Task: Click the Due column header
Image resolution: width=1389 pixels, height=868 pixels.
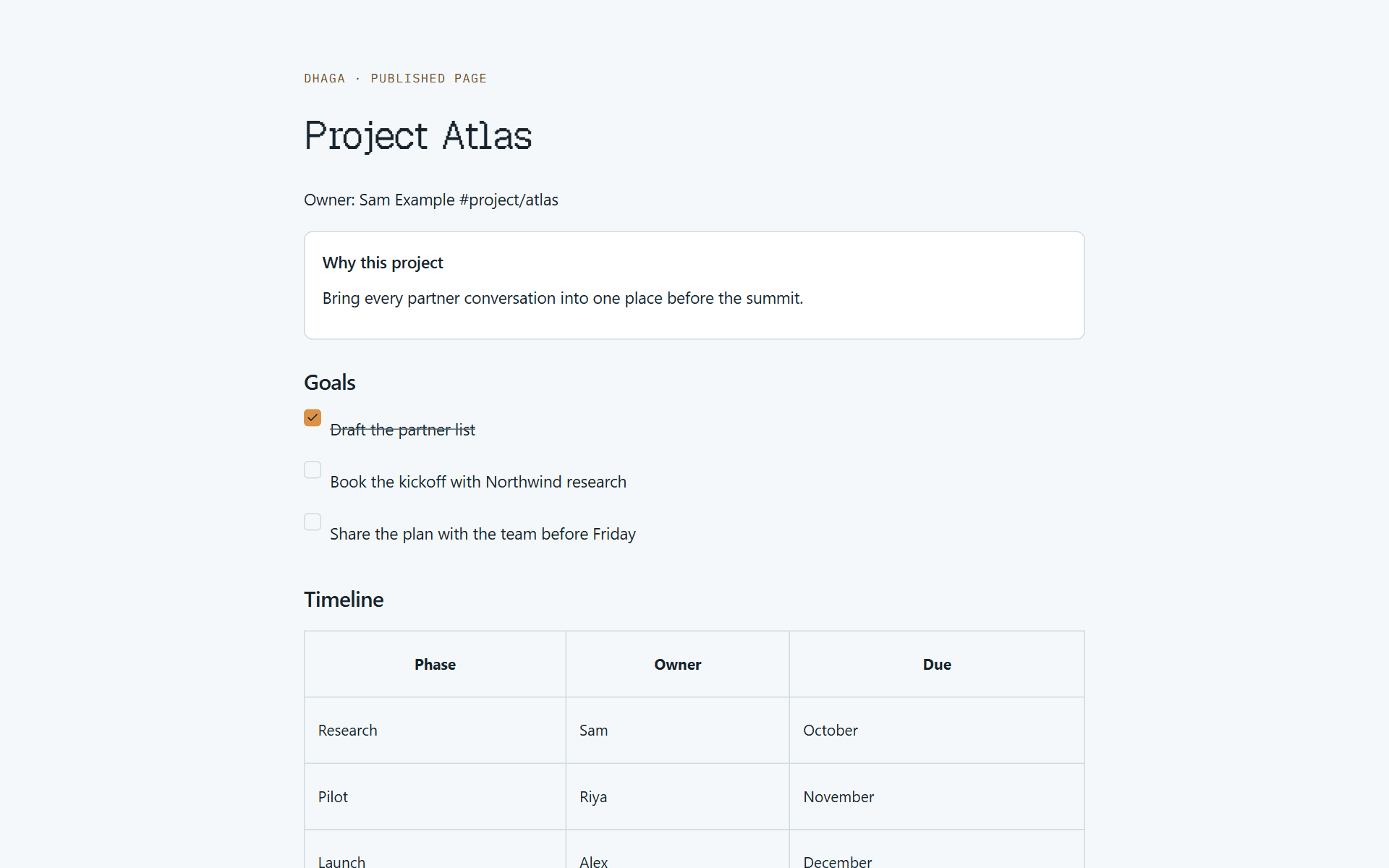Action: [937, 664]
